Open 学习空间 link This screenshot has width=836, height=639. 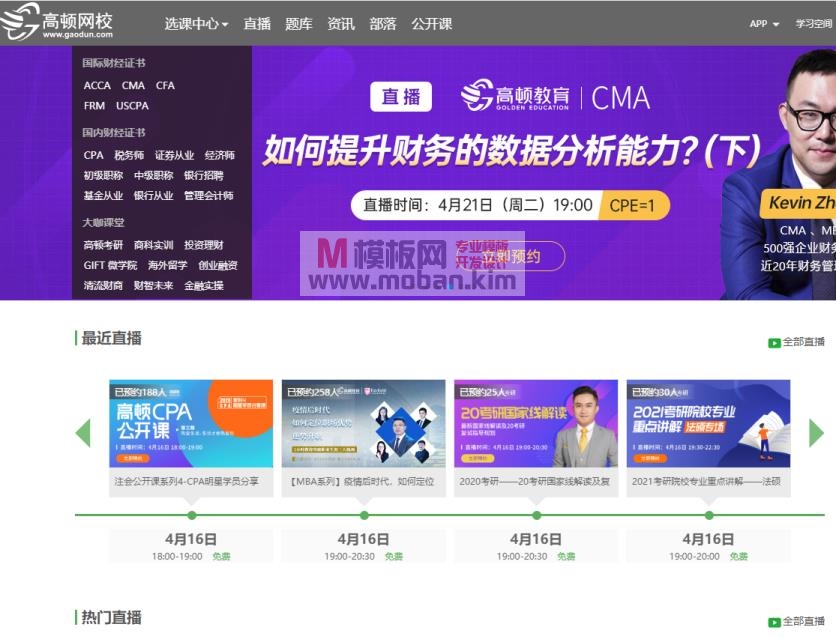click(x=814, y=24)
